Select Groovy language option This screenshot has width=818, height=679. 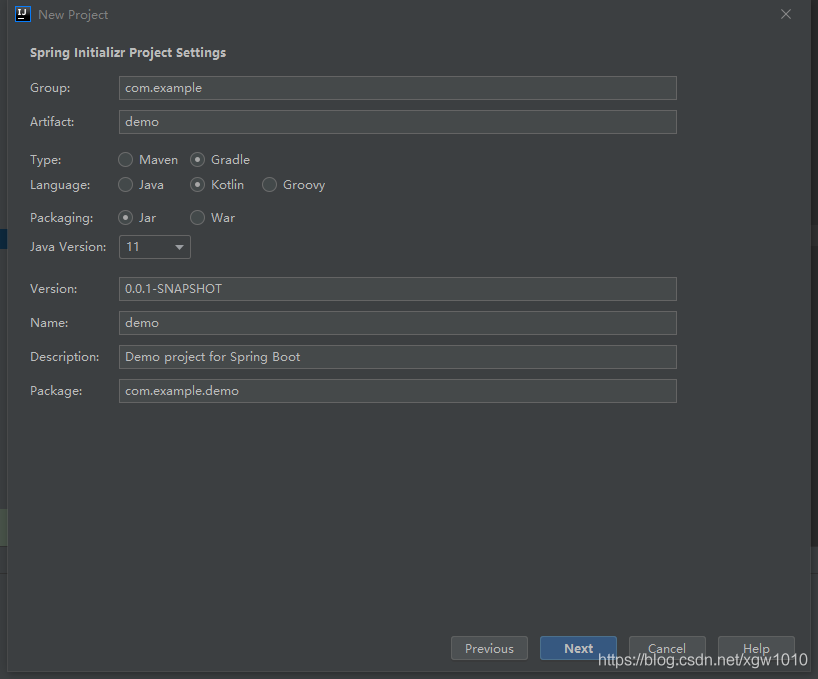point(270,185)
